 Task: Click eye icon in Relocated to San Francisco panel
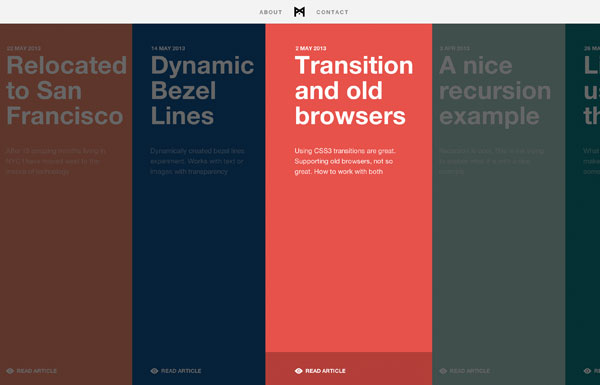click(10, 371)
